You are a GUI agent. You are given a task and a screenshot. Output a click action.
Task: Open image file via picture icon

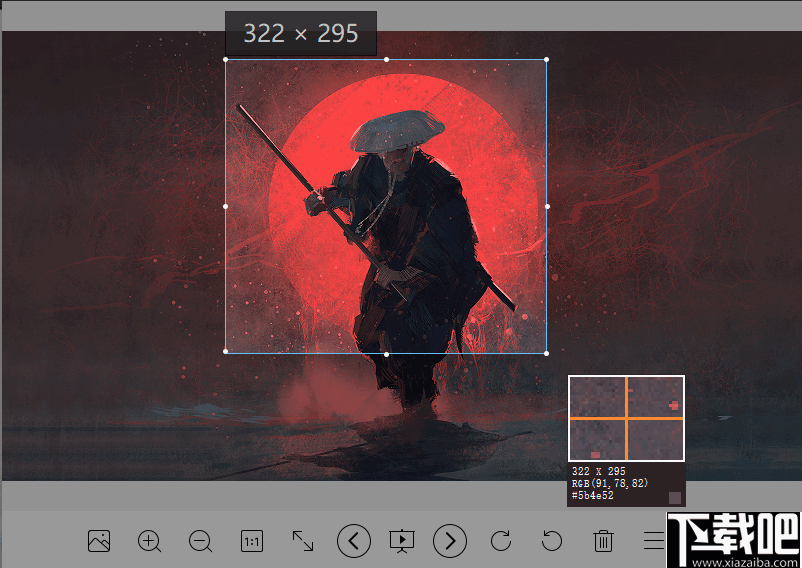pos(99,541)
